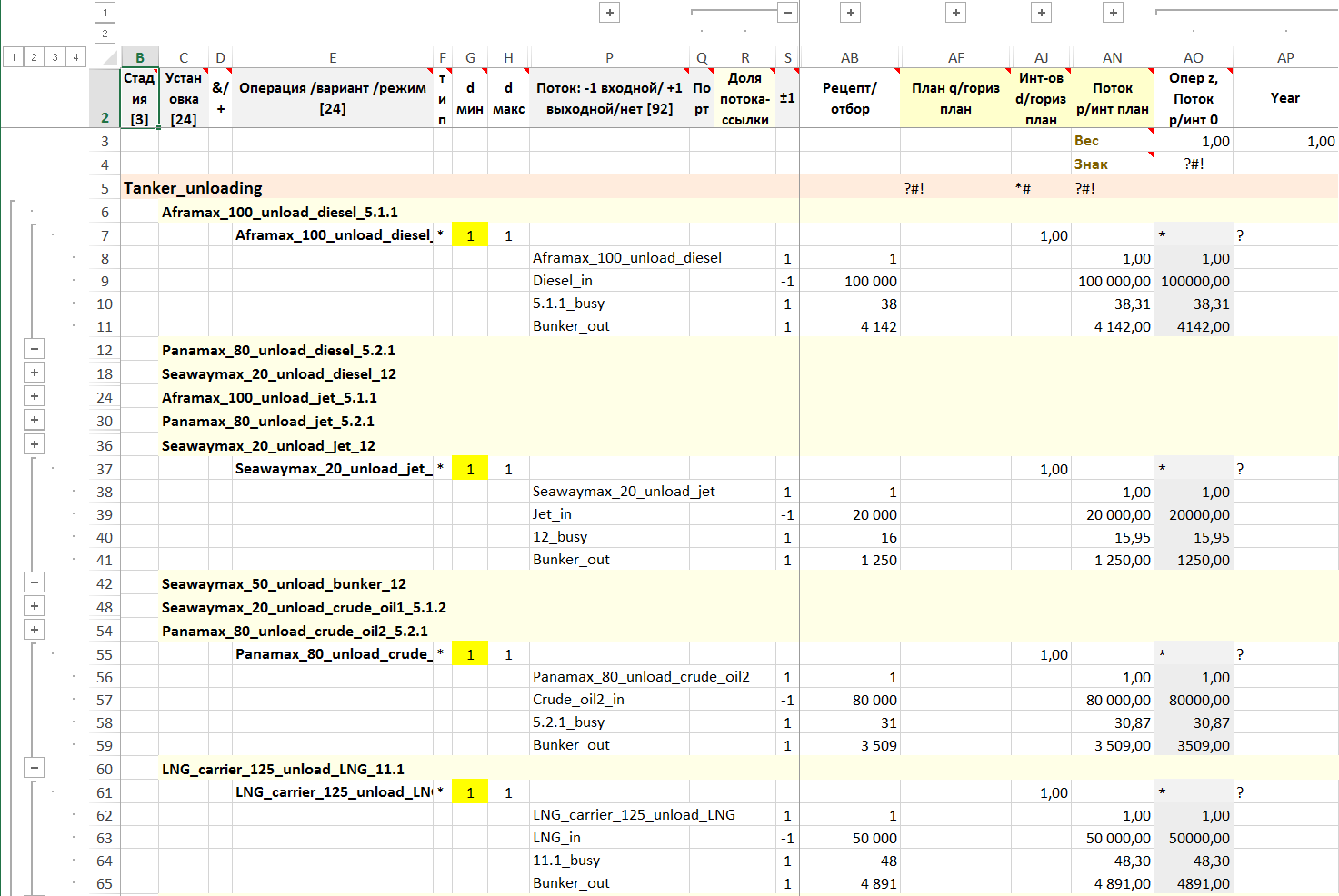Click row outline level 3 button
Screen dimensions: 1339x896
point(55,57)
